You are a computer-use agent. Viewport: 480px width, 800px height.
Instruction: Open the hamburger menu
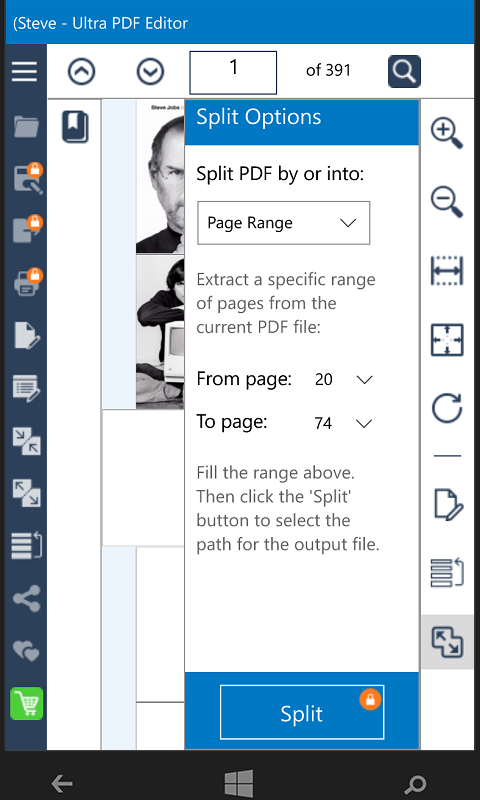click(24, 71)
